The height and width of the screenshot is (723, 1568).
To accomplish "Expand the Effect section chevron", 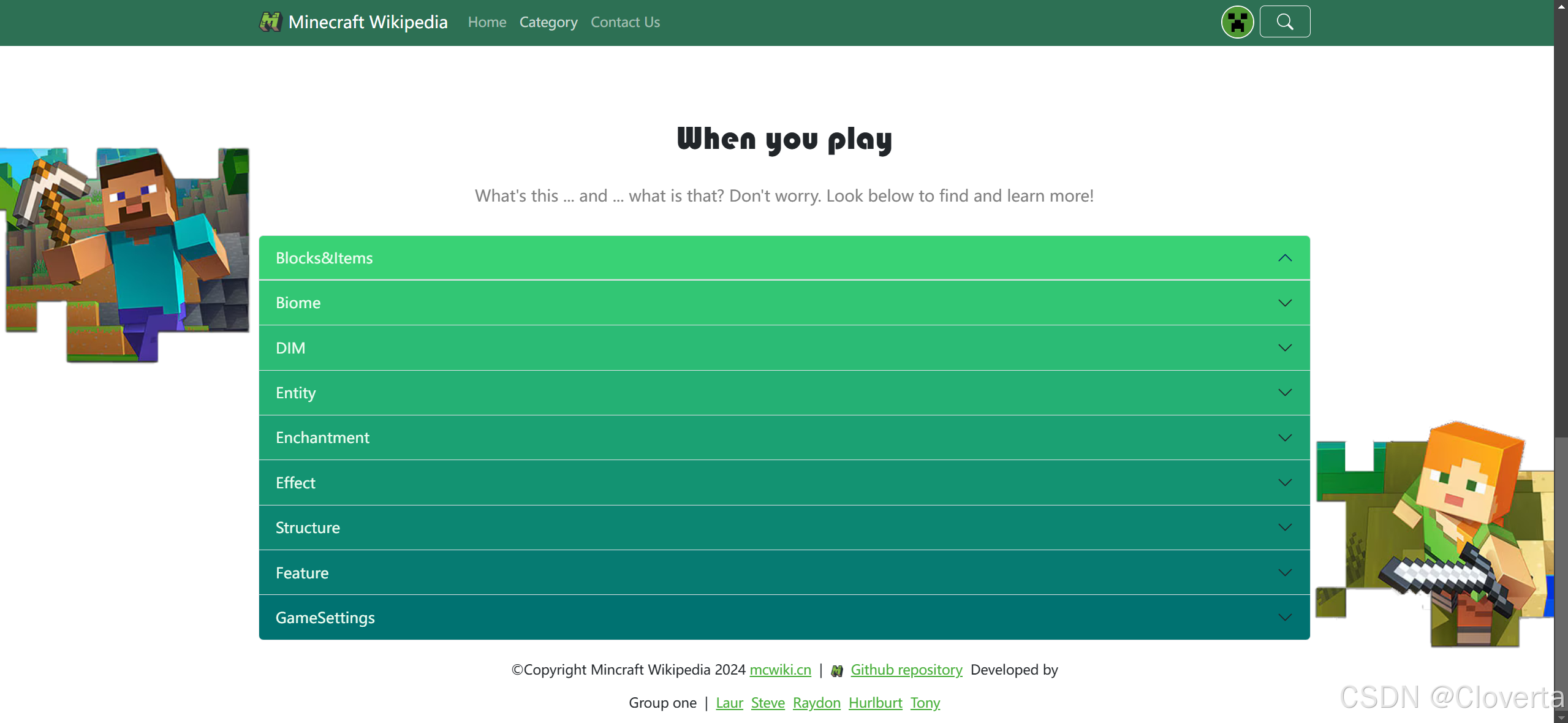I will click(1285, 482).
